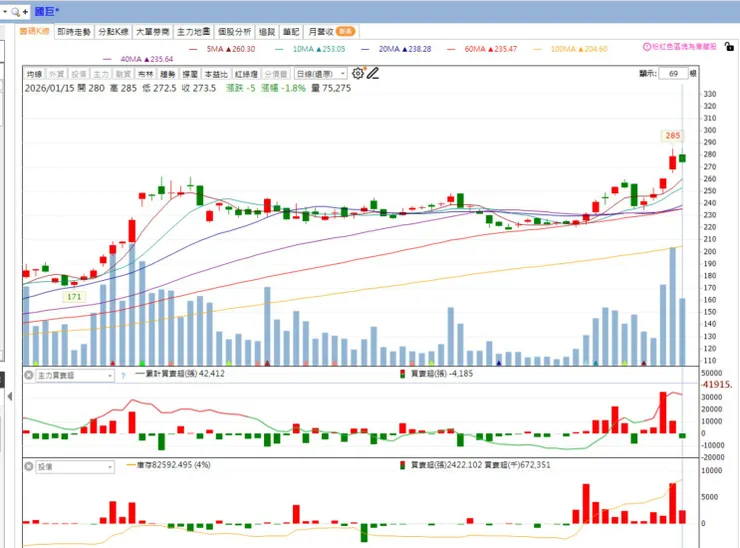Switch to the 追蹤 tab
The height and width of the screenshot is (548, 740).
coord(267,32)
